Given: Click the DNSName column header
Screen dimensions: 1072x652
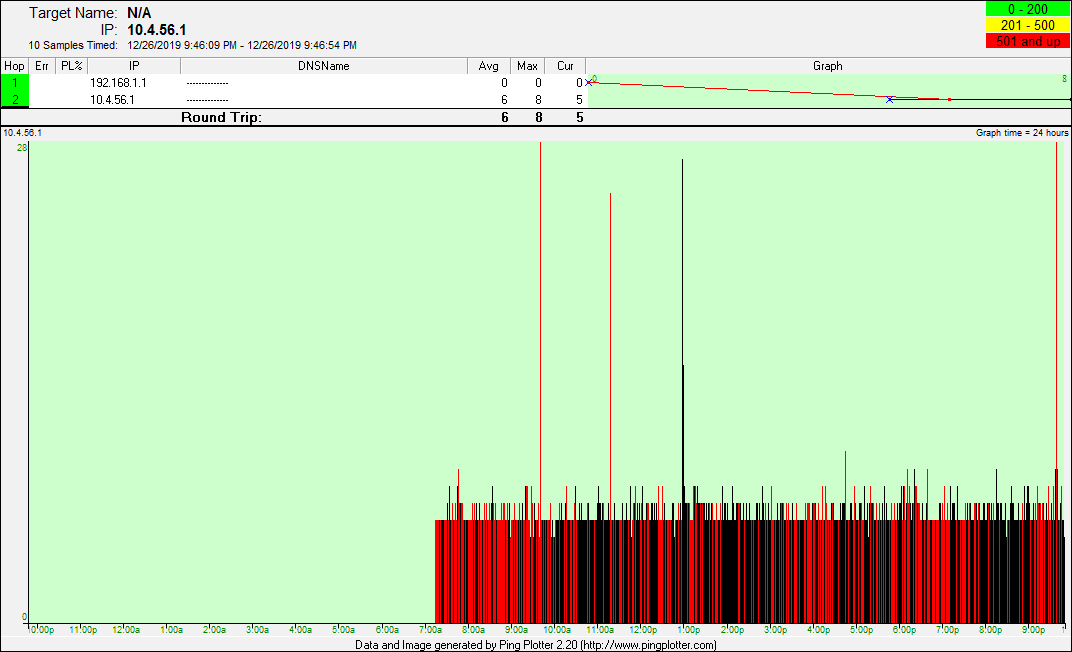Looking at the screenshot, I should click(324, 66).
